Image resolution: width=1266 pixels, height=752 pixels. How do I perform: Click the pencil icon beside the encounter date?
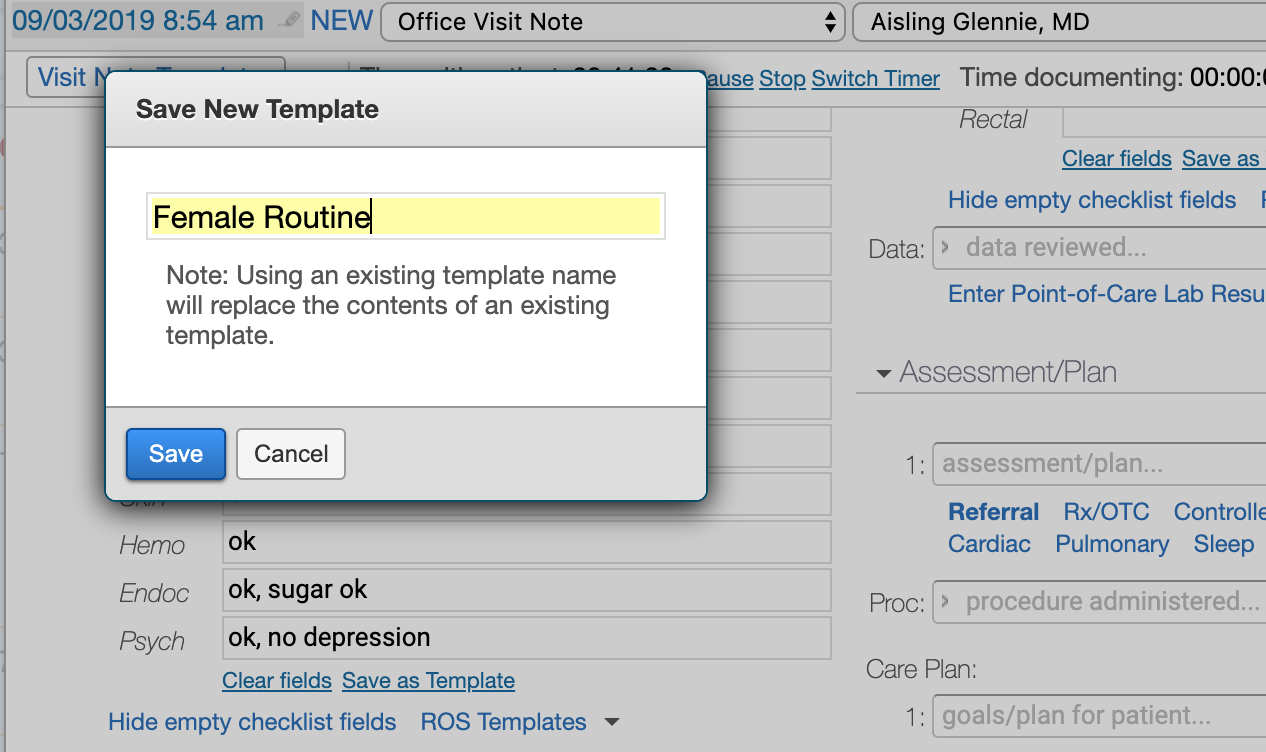pyautogui.click(x=288, y=20)
